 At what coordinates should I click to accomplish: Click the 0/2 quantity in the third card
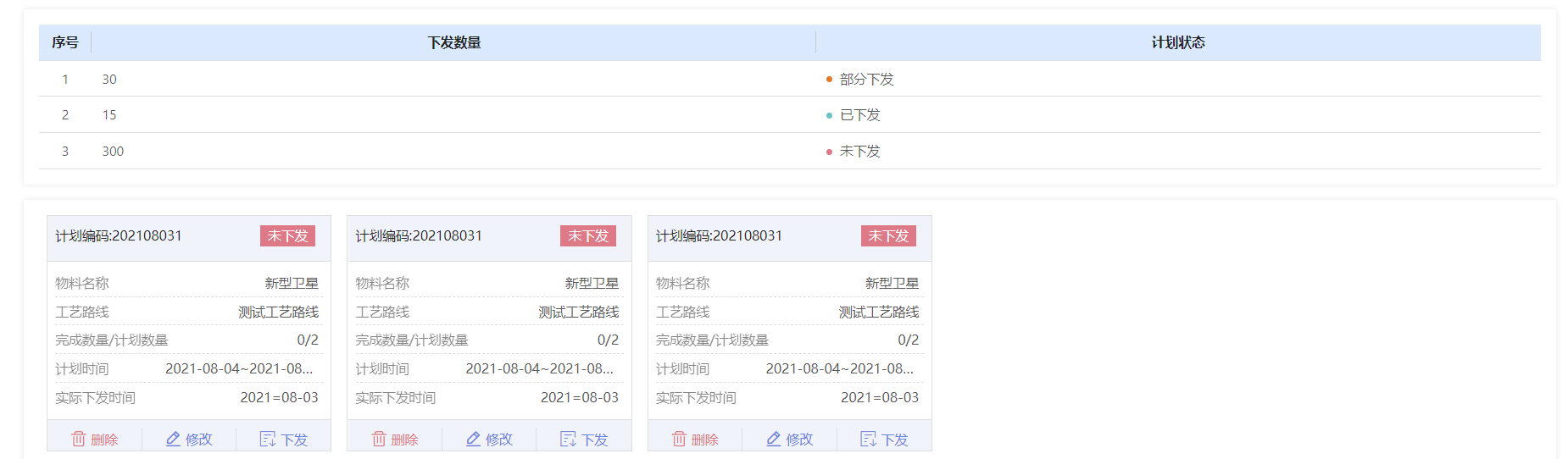(x=908, y=340)
